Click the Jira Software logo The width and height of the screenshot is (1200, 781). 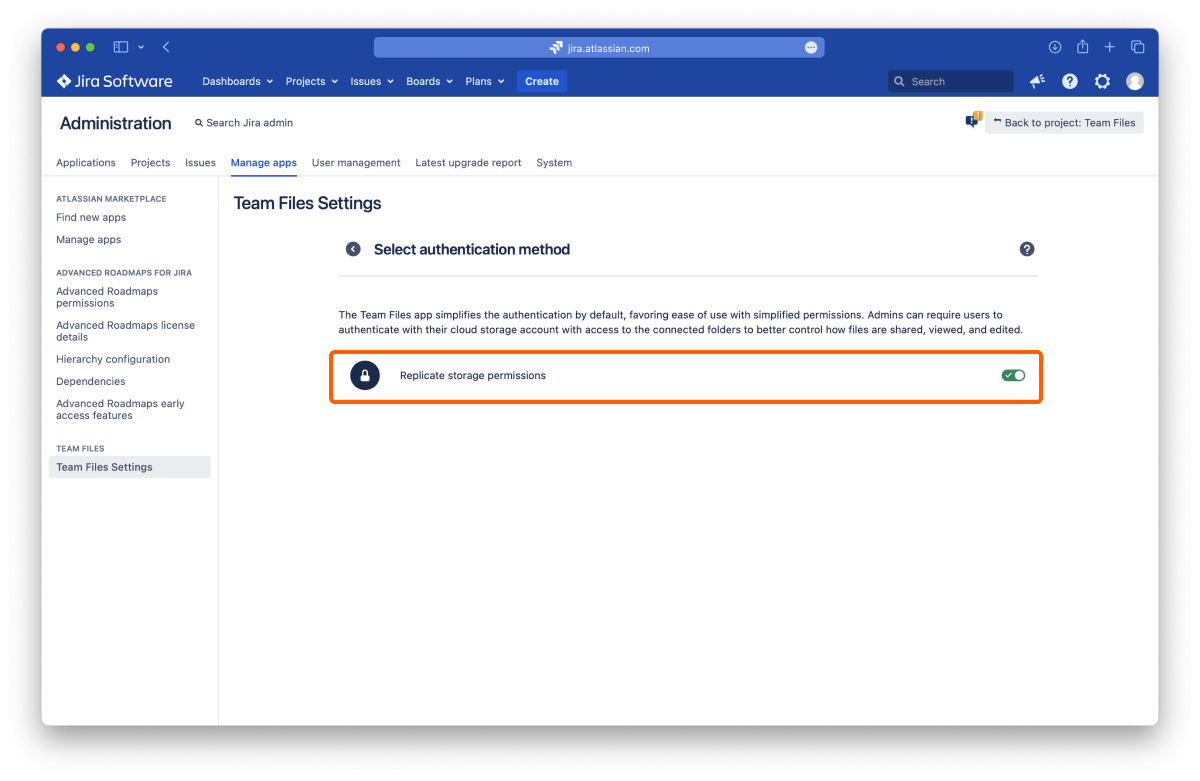[114, 81]
